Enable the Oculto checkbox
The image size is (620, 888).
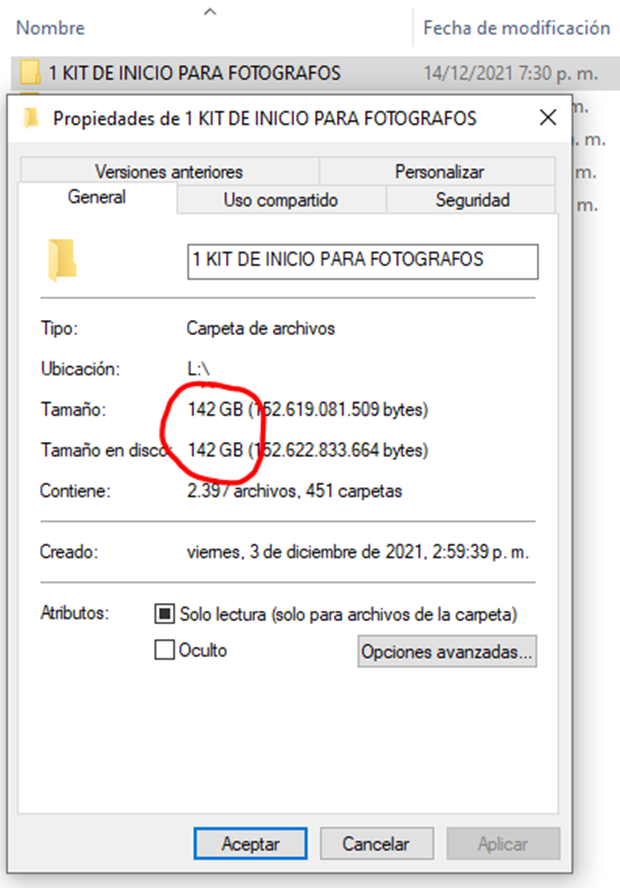click(x=164, y=650)
